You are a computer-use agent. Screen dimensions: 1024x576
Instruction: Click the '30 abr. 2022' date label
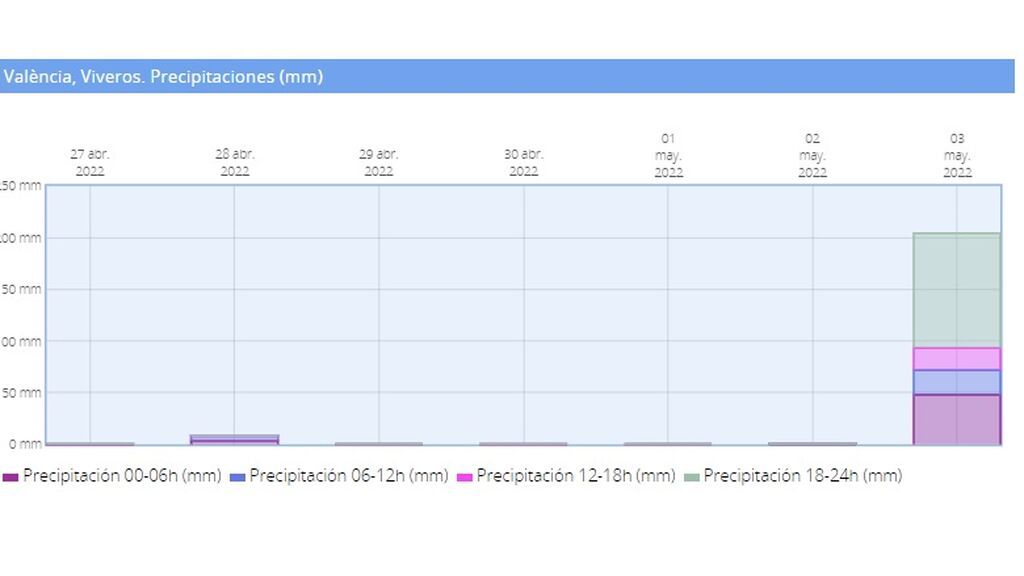point(523,163)
